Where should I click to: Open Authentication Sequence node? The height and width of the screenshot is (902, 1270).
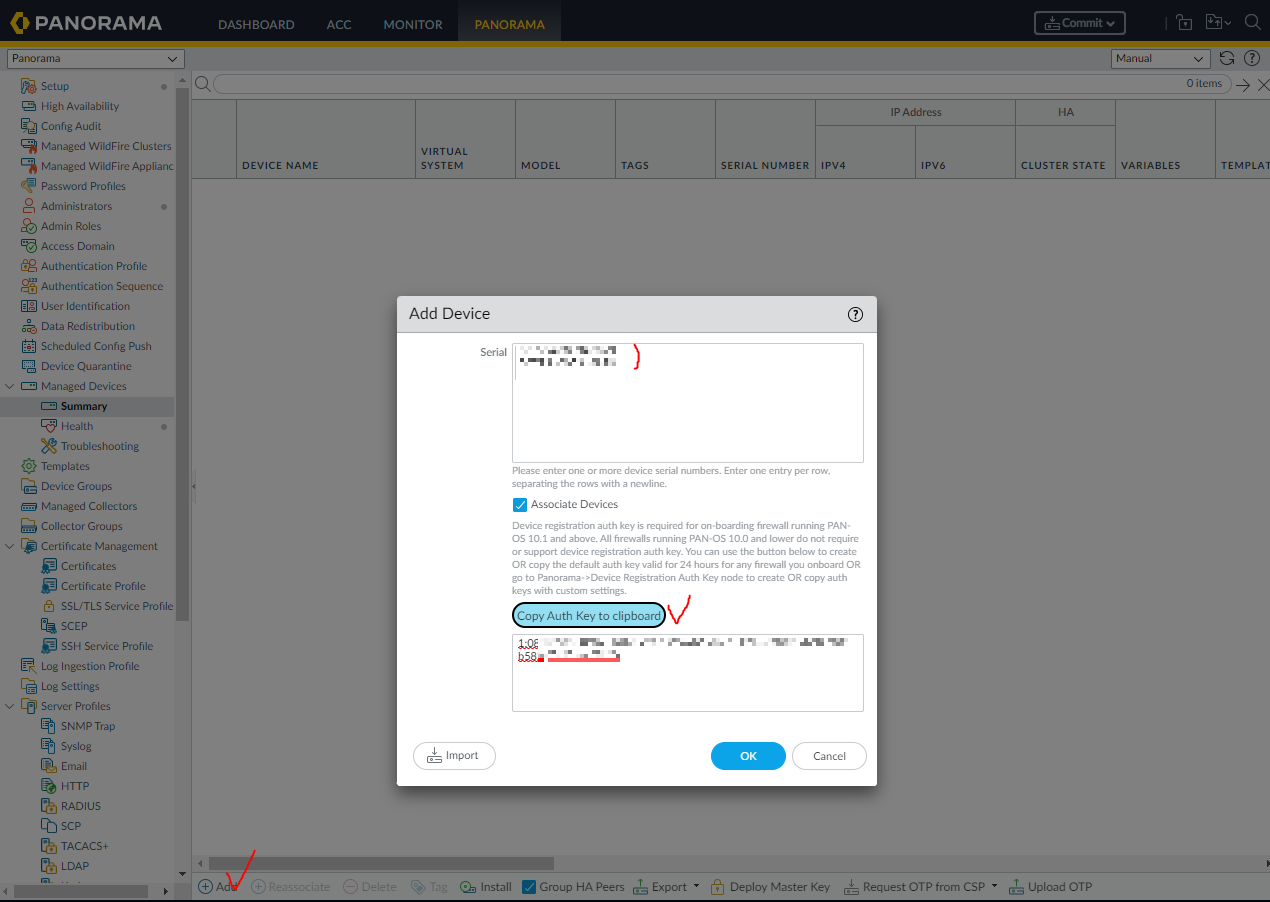102,286
